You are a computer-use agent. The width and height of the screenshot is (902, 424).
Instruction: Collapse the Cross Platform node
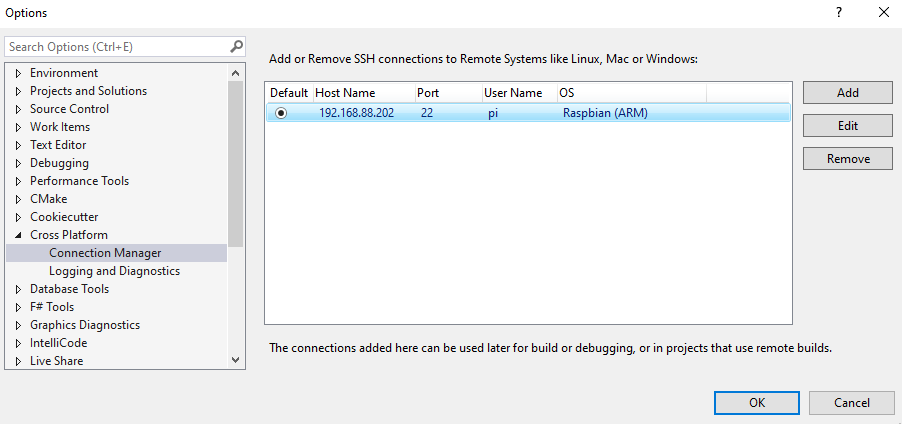18,235
